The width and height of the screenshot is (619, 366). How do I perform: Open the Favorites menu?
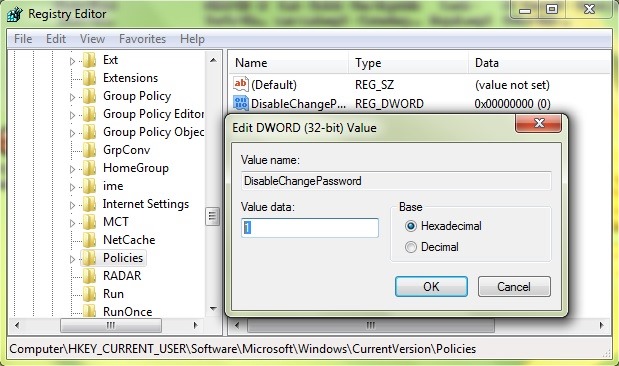click(x=142, y=39)
